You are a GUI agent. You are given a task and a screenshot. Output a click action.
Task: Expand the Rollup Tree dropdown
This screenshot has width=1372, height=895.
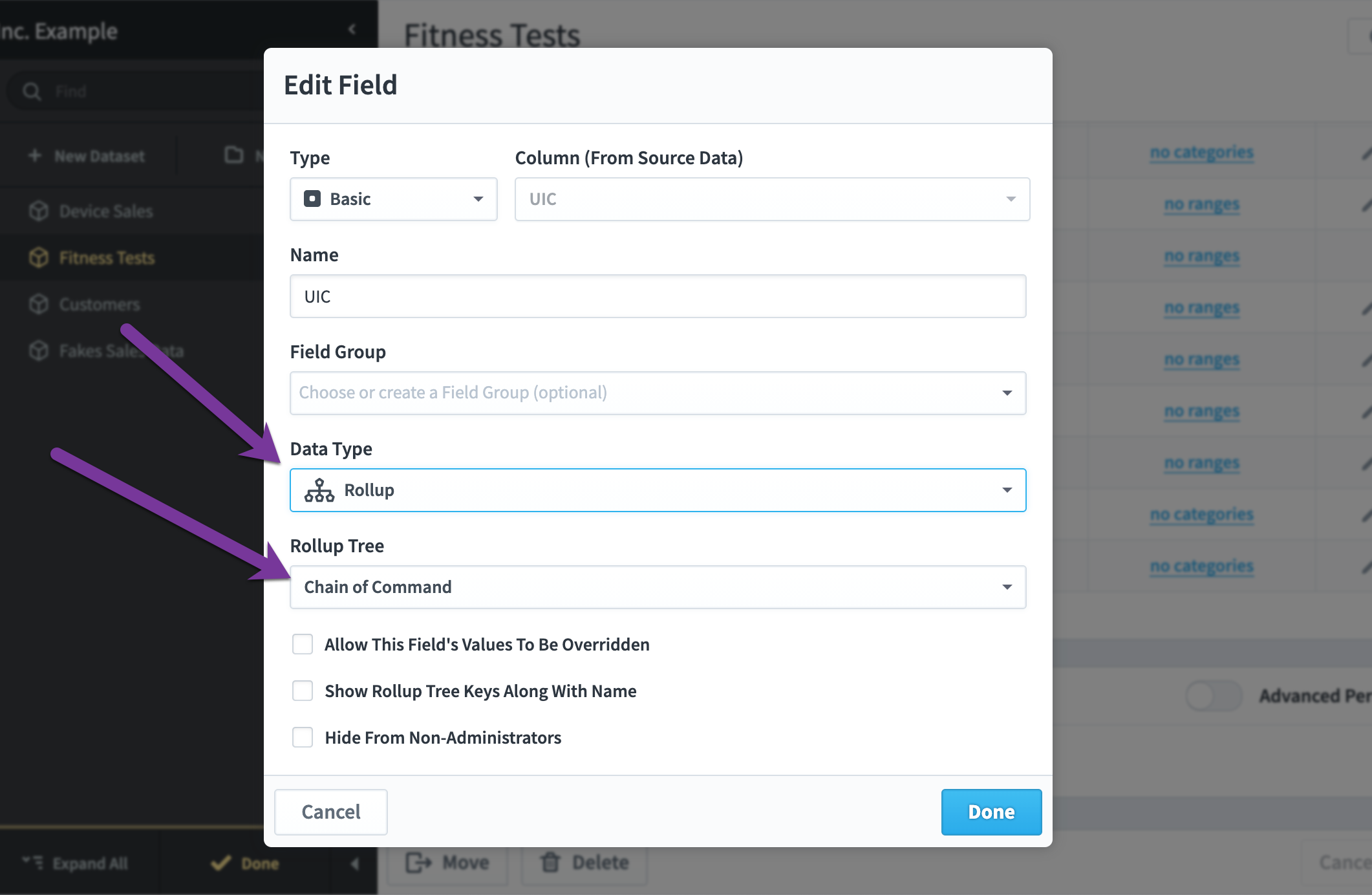click(658, 587)
